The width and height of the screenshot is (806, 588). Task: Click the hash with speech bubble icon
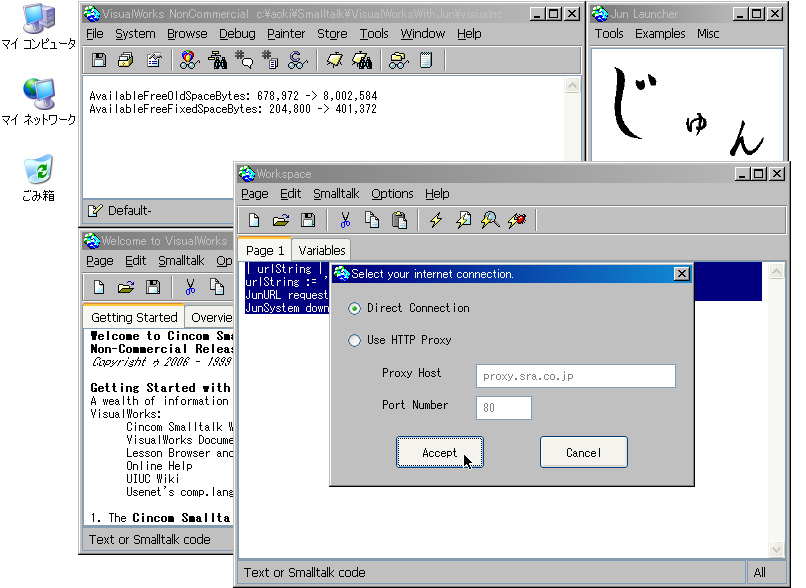point(244,61)
